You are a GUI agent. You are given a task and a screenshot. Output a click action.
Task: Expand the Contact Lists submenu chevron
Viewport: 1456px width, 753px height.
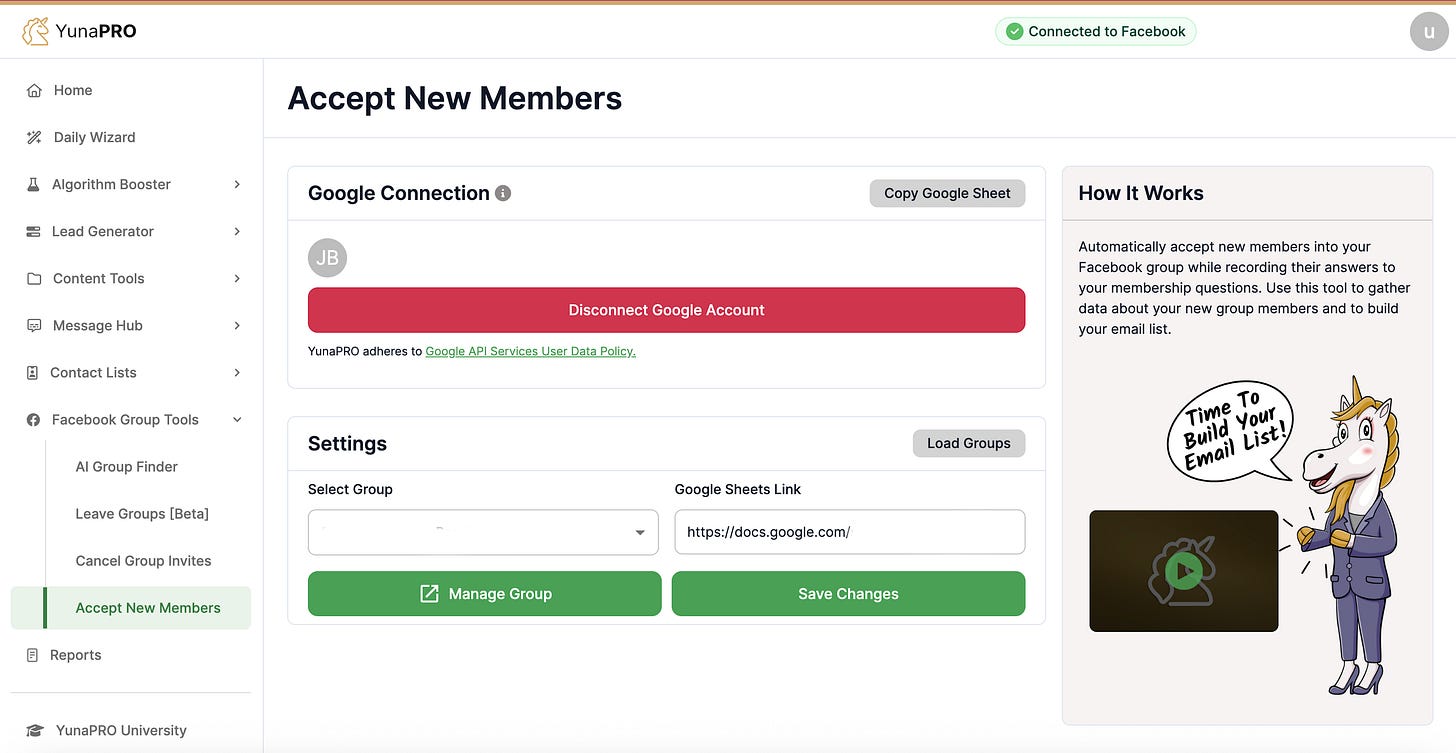coord(237,372)
